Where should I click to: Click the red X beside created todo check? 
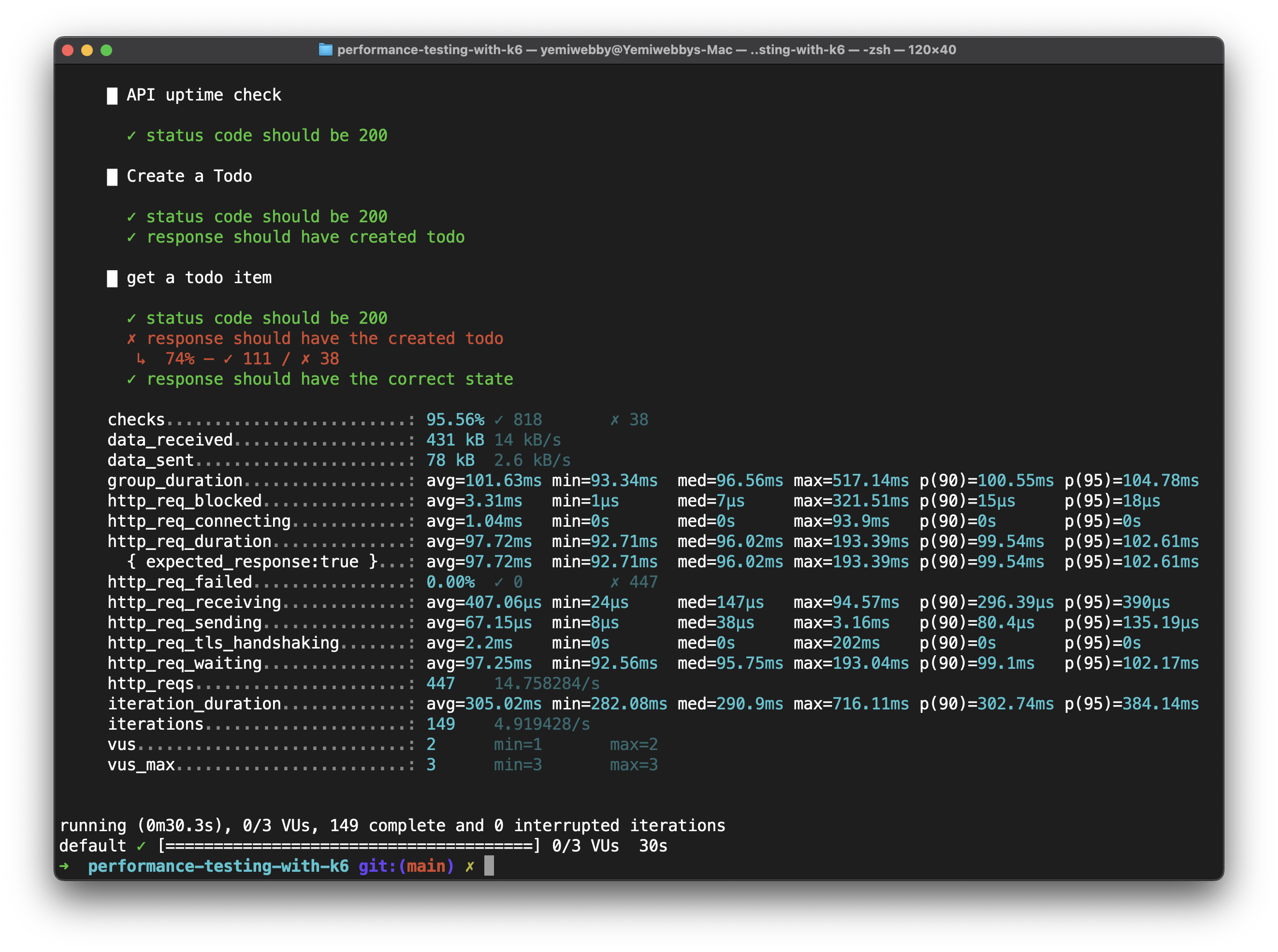click(132, 338)
